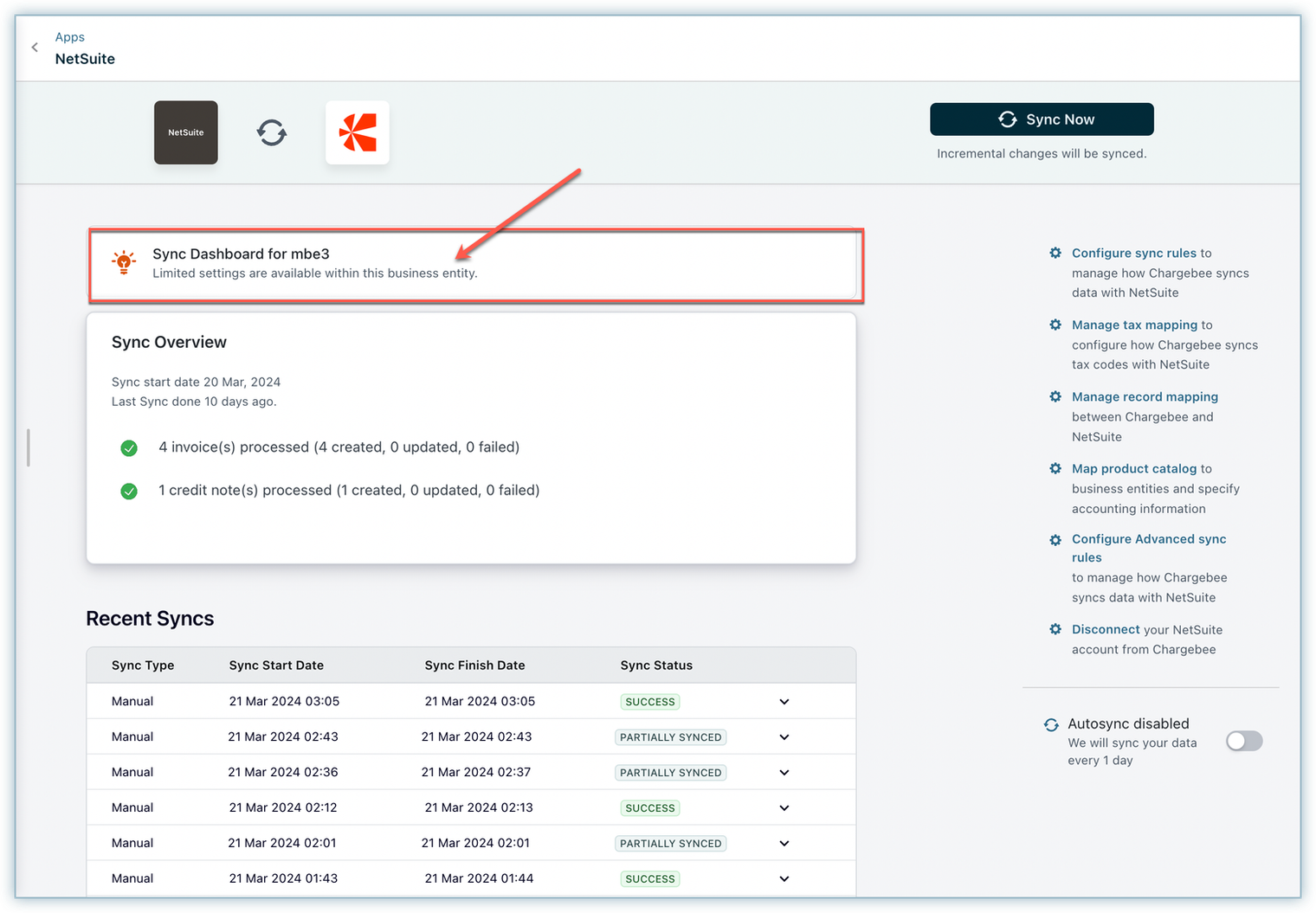Viewport: 1316px width, 913px height.
Task: Open Configure Advanced sync rules link
Action: [x=1148, y=539]
